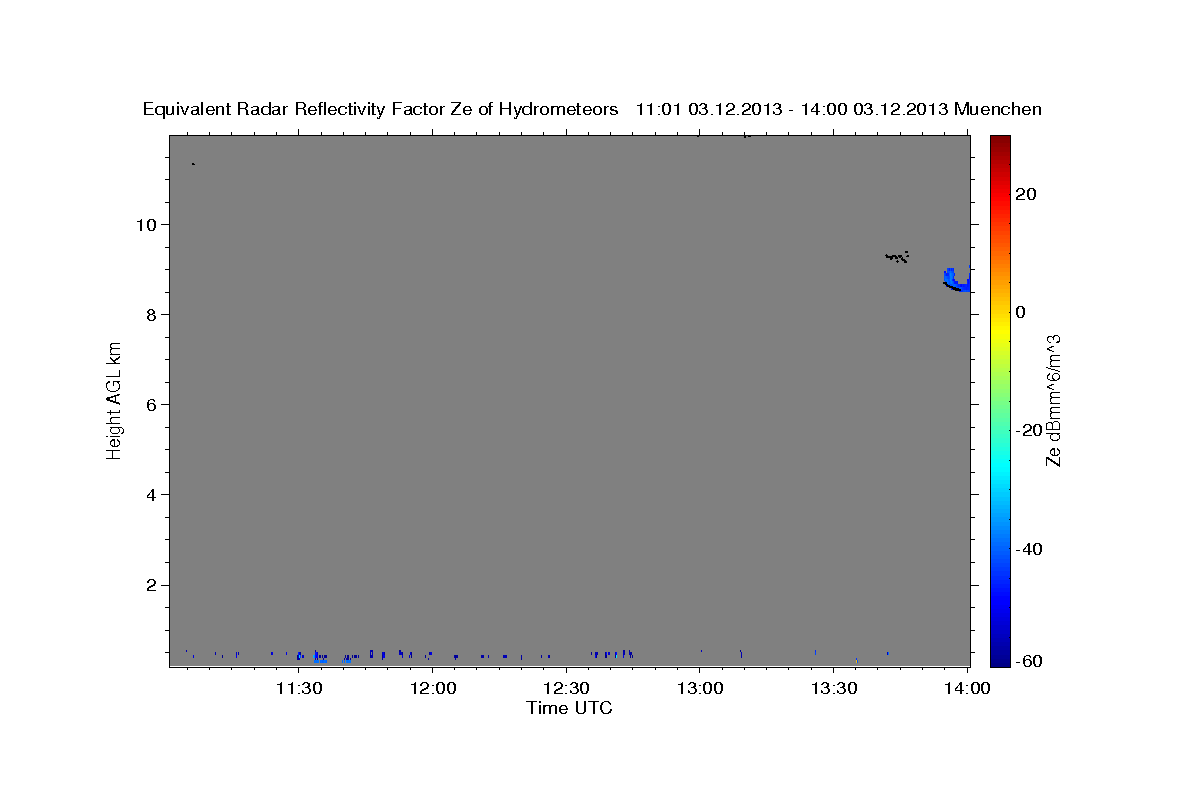Click the "Time UTC" axis label
Viewport: 1200px width, 800px height.
coord(569,708)
